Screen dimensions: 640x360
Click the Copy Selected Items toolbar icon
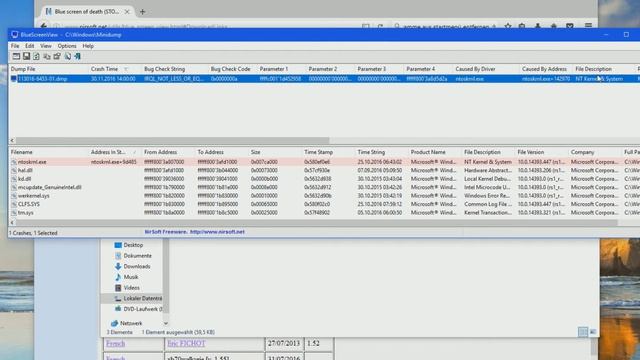(x=47, y=56)
